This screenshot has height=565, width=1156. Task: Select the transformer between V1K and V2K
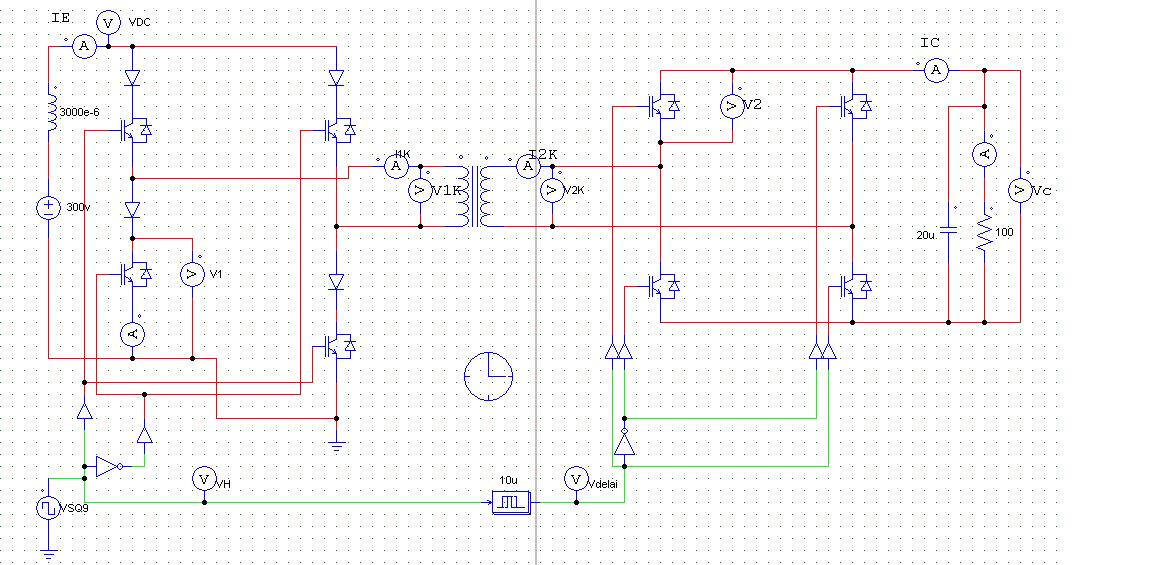pyautogui.click(x=476, y=195)
